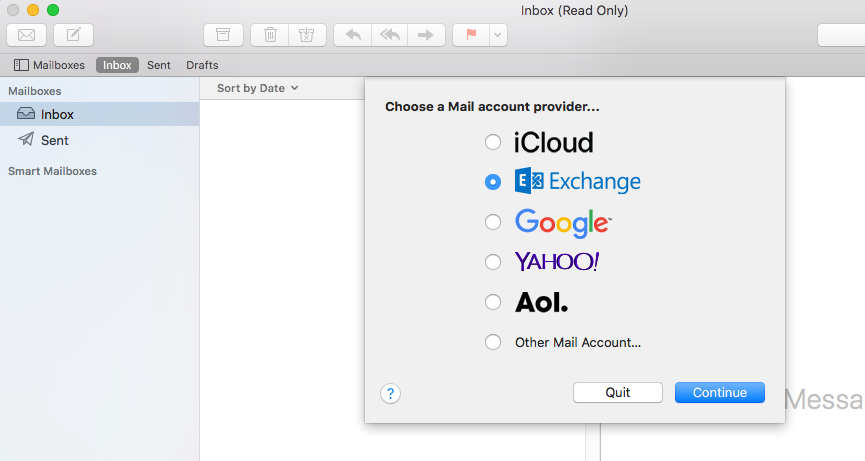Click the Compose new message icon

(73, 35)
